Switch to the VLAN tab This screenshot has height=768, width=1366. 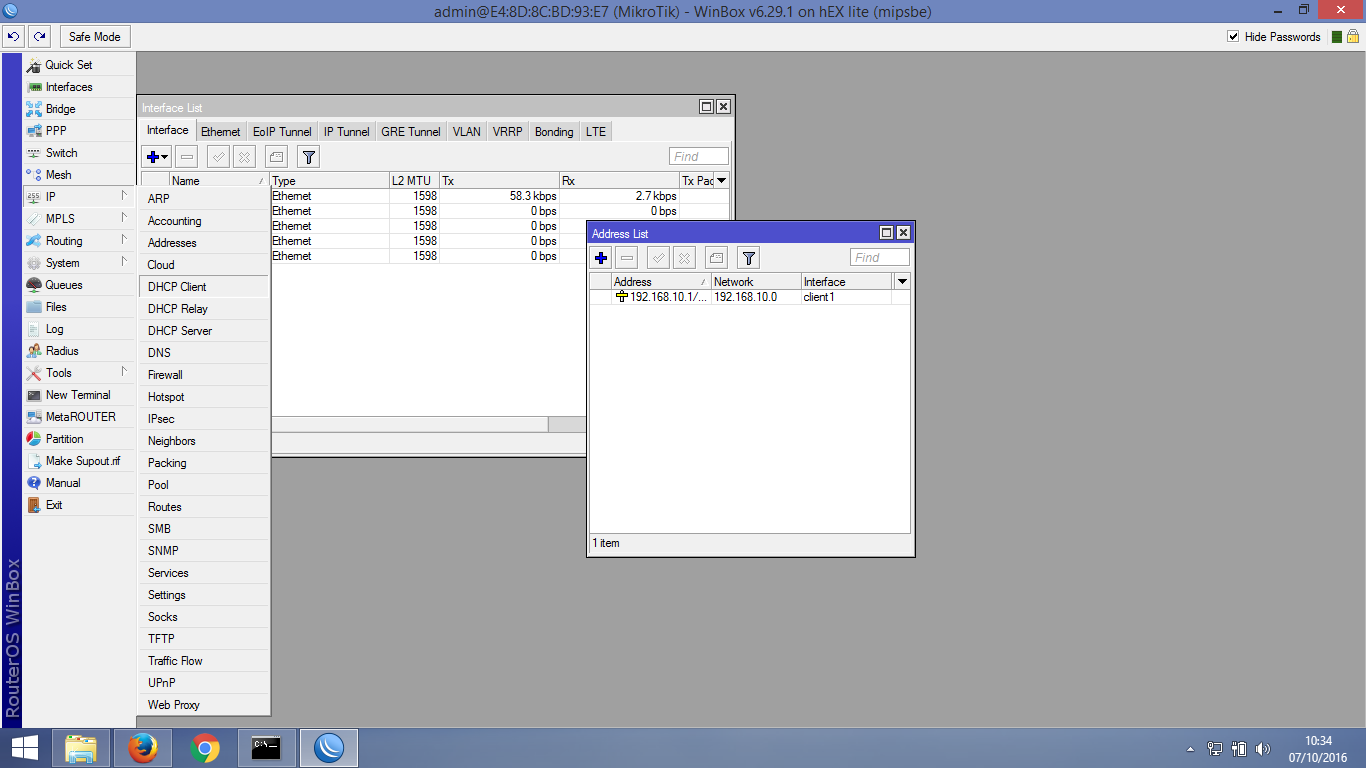click(x=466, y=132)
